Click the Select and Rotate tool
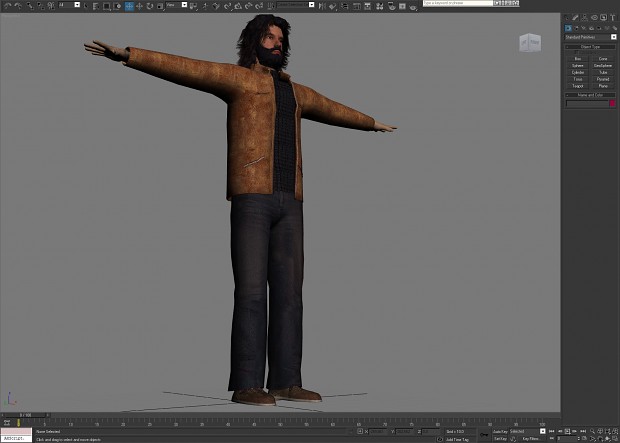The width and height of the screenshot is (620, 443). pos(149,6)
